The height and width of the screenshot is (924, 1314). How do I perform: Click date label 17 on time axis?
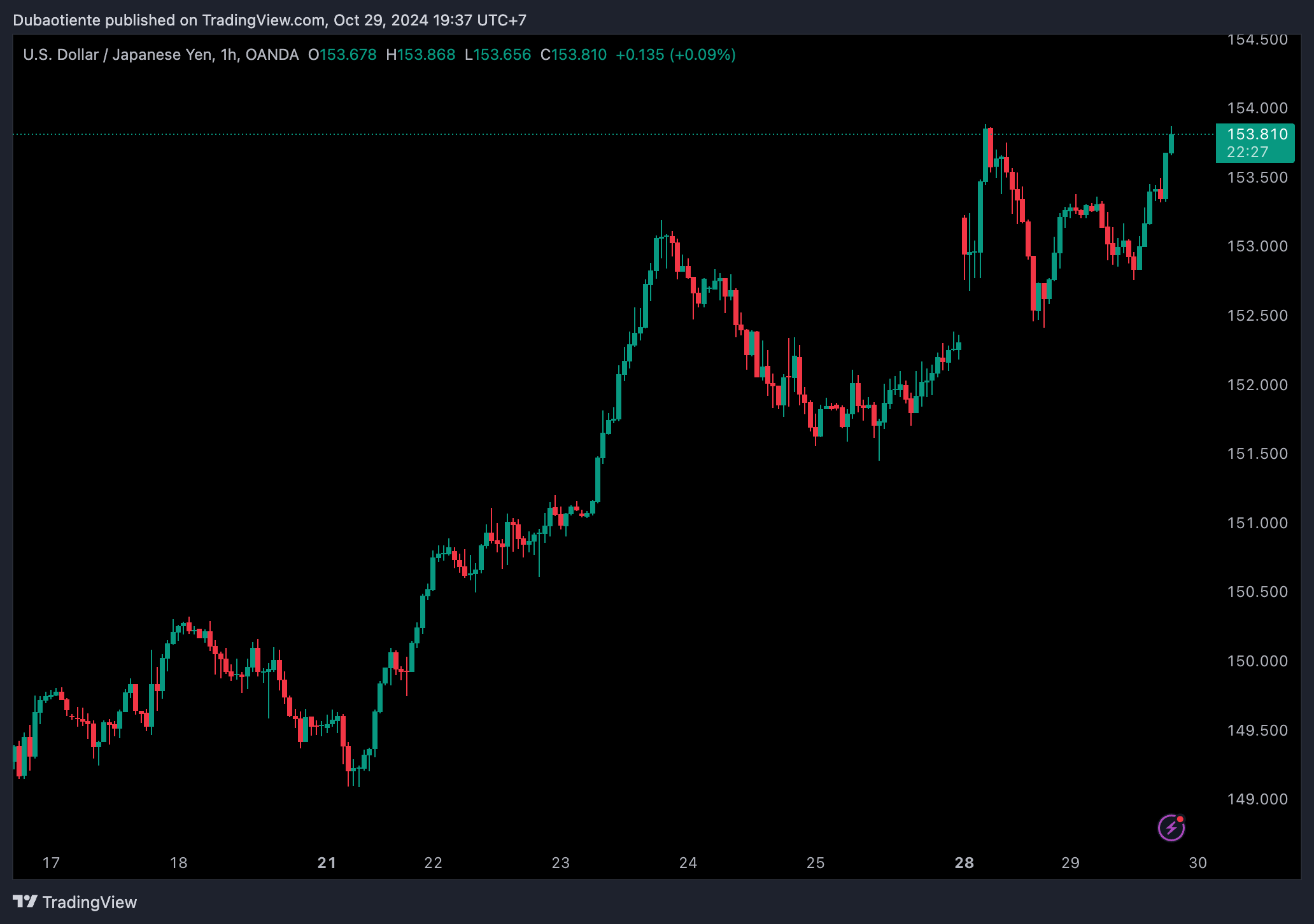tap(51, 863)
